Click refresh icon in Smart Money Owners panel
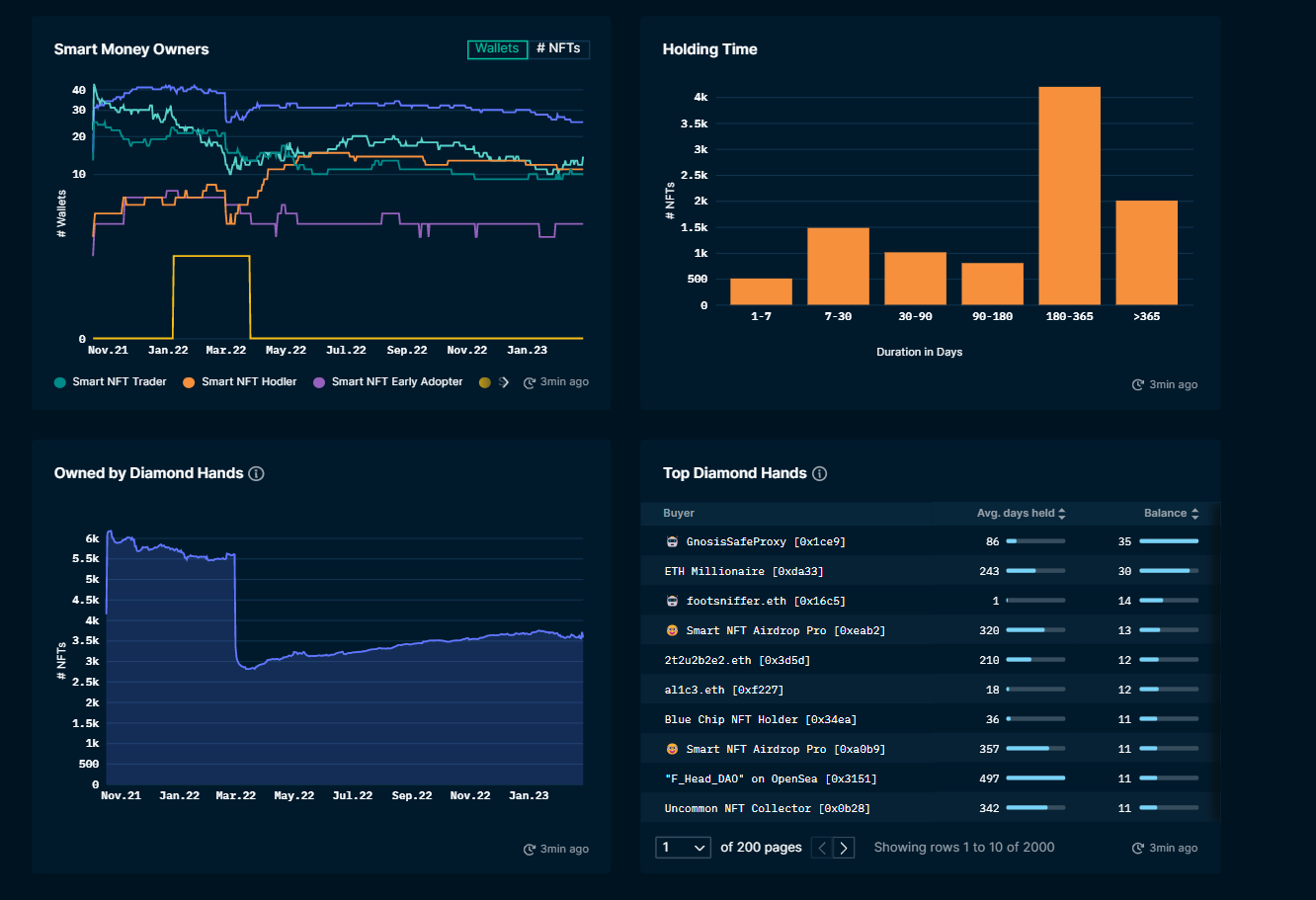The height and width of the screenshot is (900, 1316). click(x=530, y=382)
